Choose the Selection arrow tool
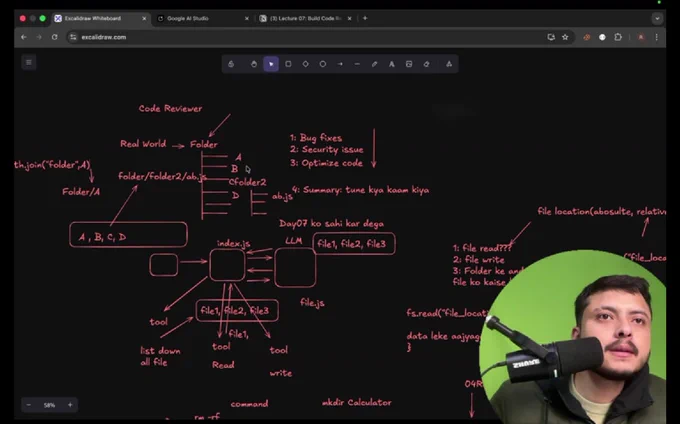Screen dimensions: 680x424 (271, 64)
